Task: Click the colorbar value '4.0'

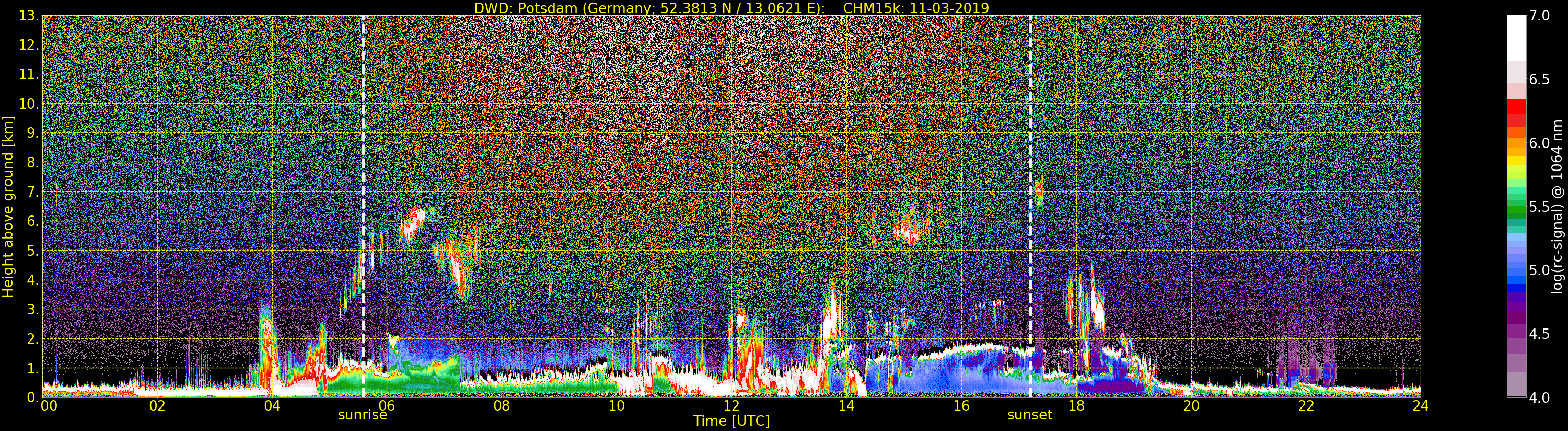Action: point(1539,398)
